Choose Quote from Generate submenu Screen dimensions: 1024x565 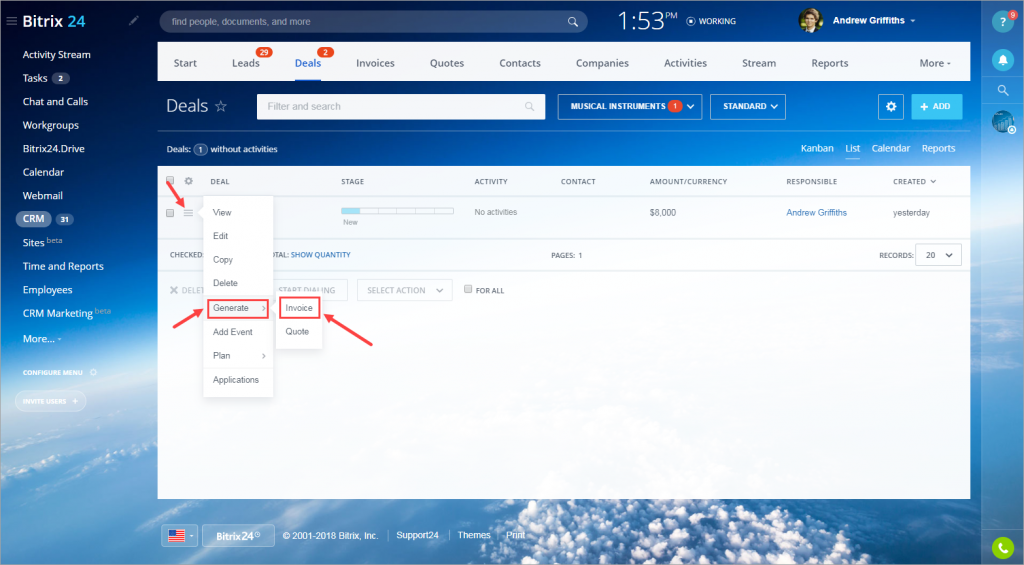pos(298,332)
